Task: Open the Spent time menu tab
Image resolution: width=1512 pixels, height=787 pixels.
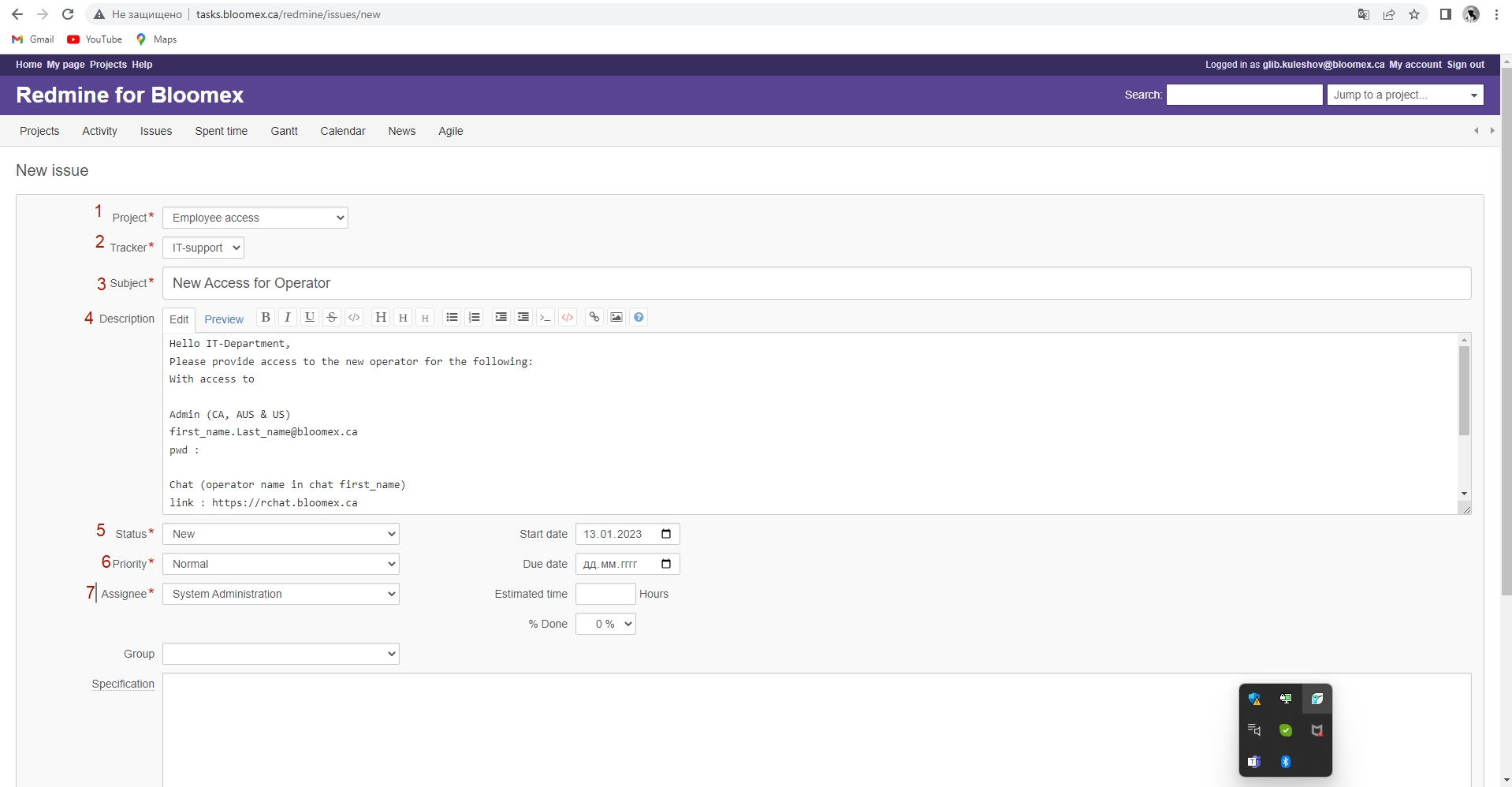Action: 222,131
